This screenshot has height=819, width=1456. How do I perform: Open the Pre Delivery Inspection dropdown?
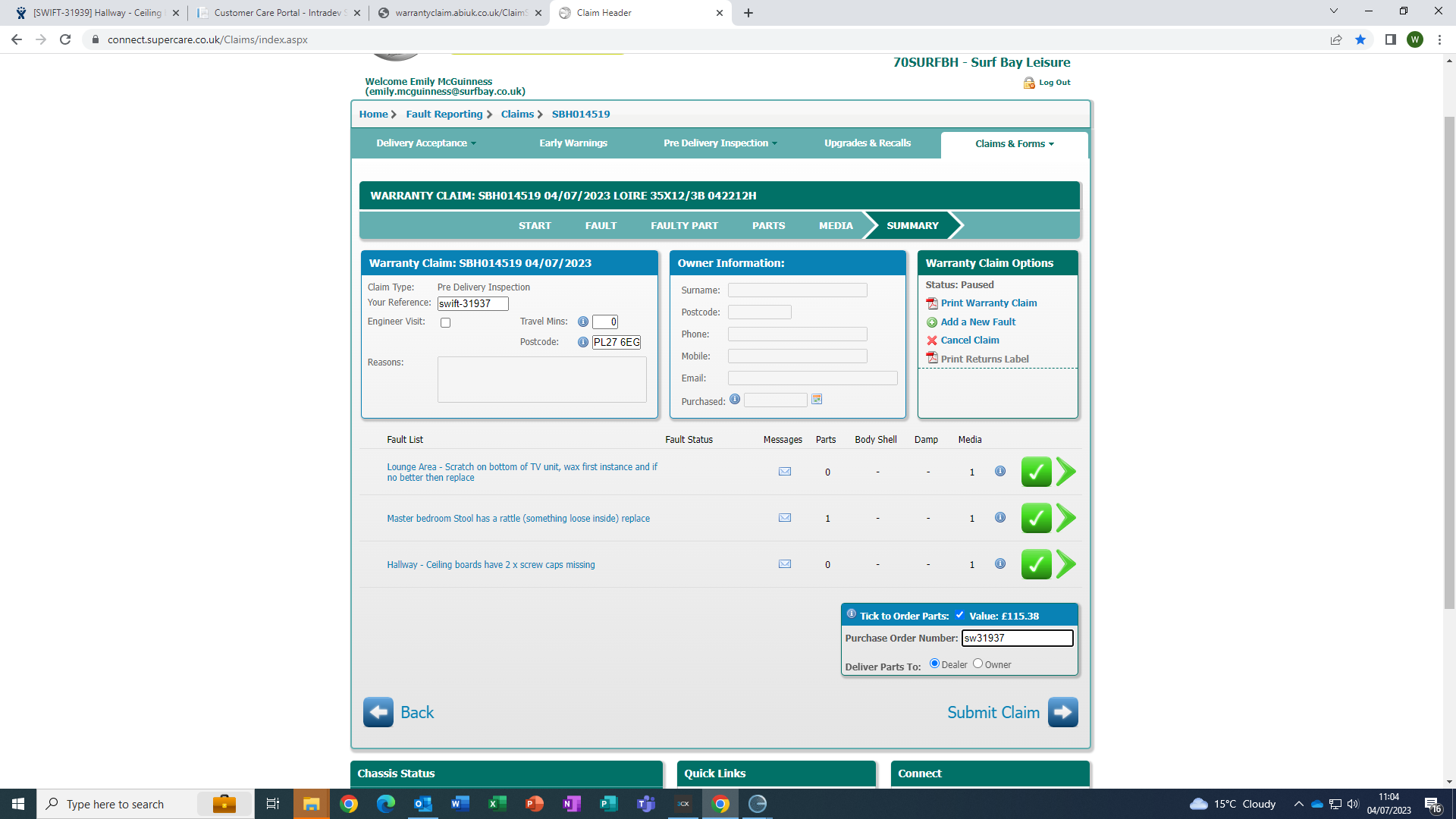(720, 143)
